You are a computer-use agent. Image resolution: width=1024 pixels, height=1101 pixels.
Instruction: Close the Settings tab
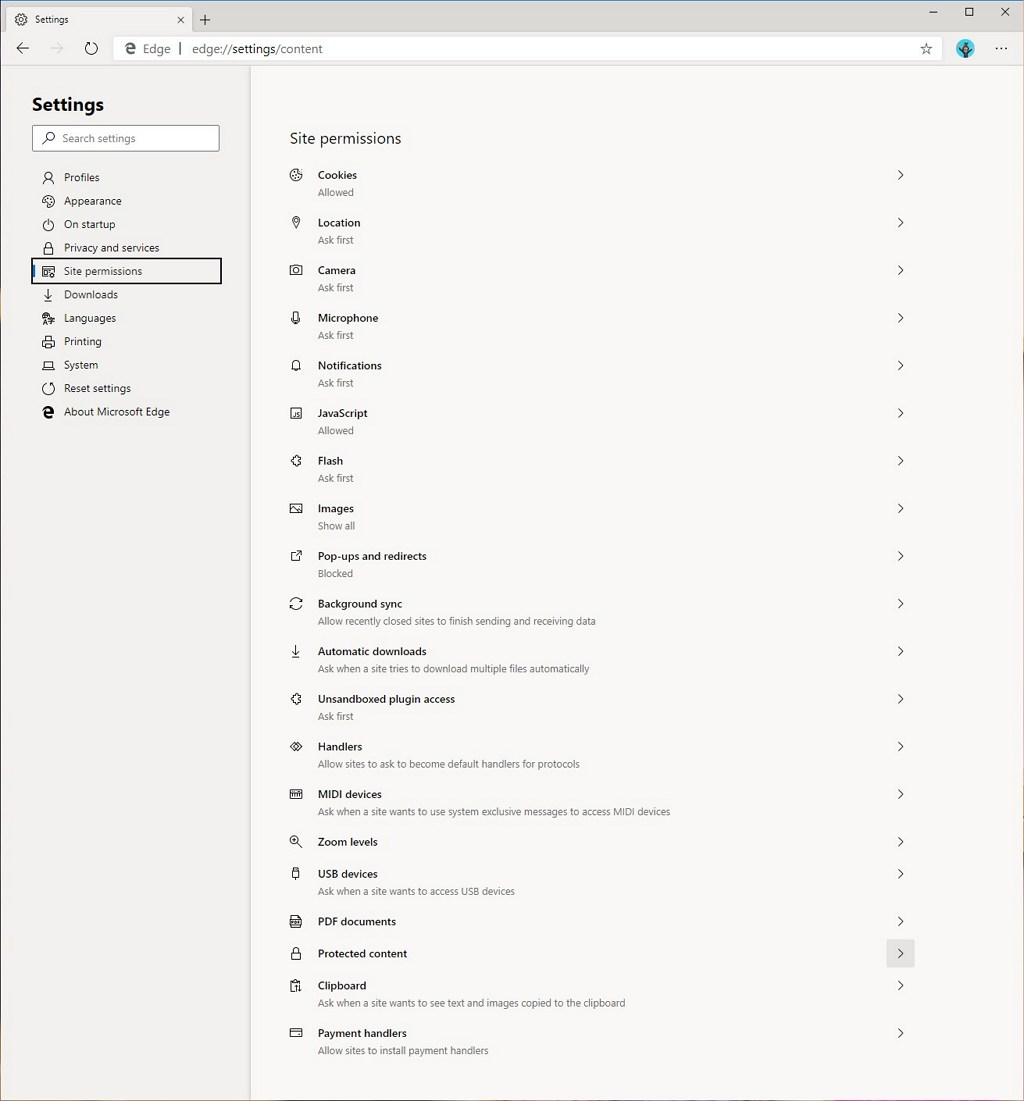[x=180, y=20]
